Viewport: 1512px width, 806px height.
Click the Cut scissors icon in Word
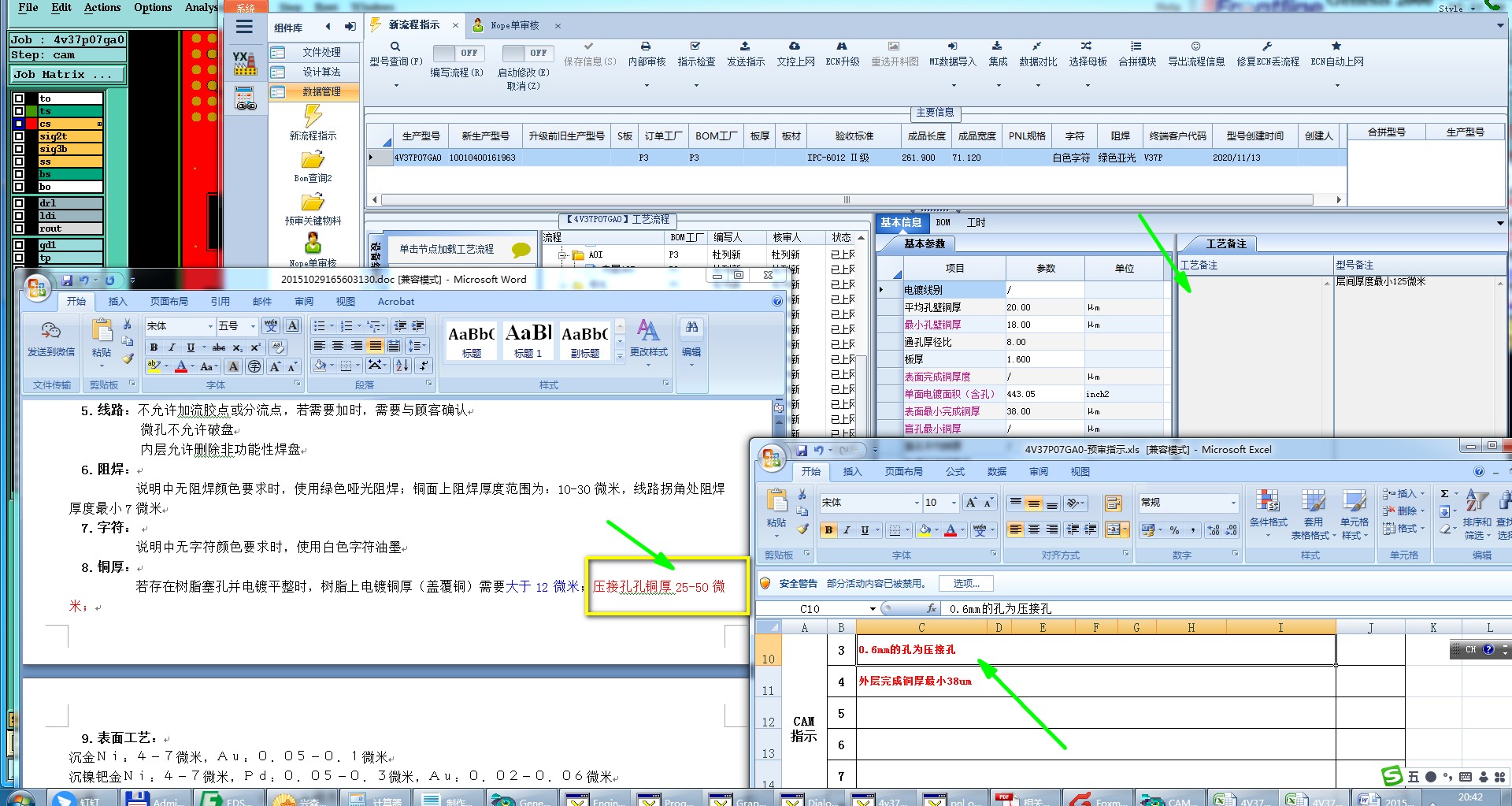pos(128,325)
